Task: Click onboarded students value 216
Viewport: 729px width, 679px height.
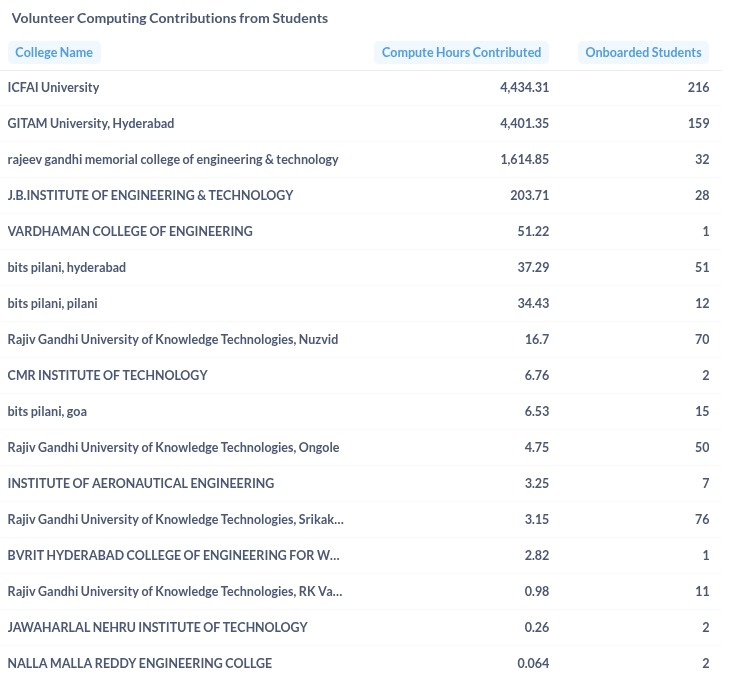Action: tap(698, 87)
